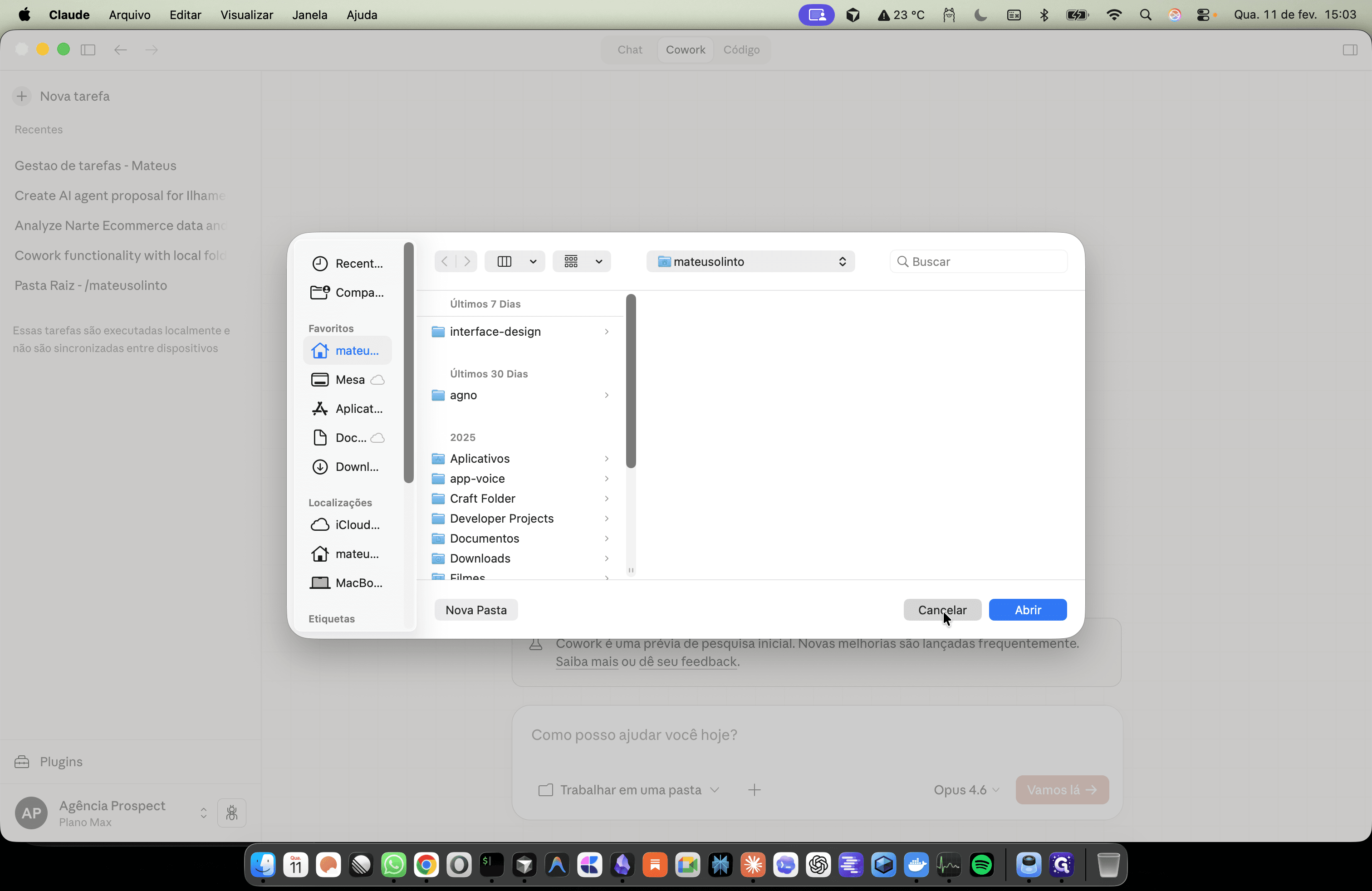The image size is (1372, 891).
Task: Select the agno folder
Action: coord(520,395)
